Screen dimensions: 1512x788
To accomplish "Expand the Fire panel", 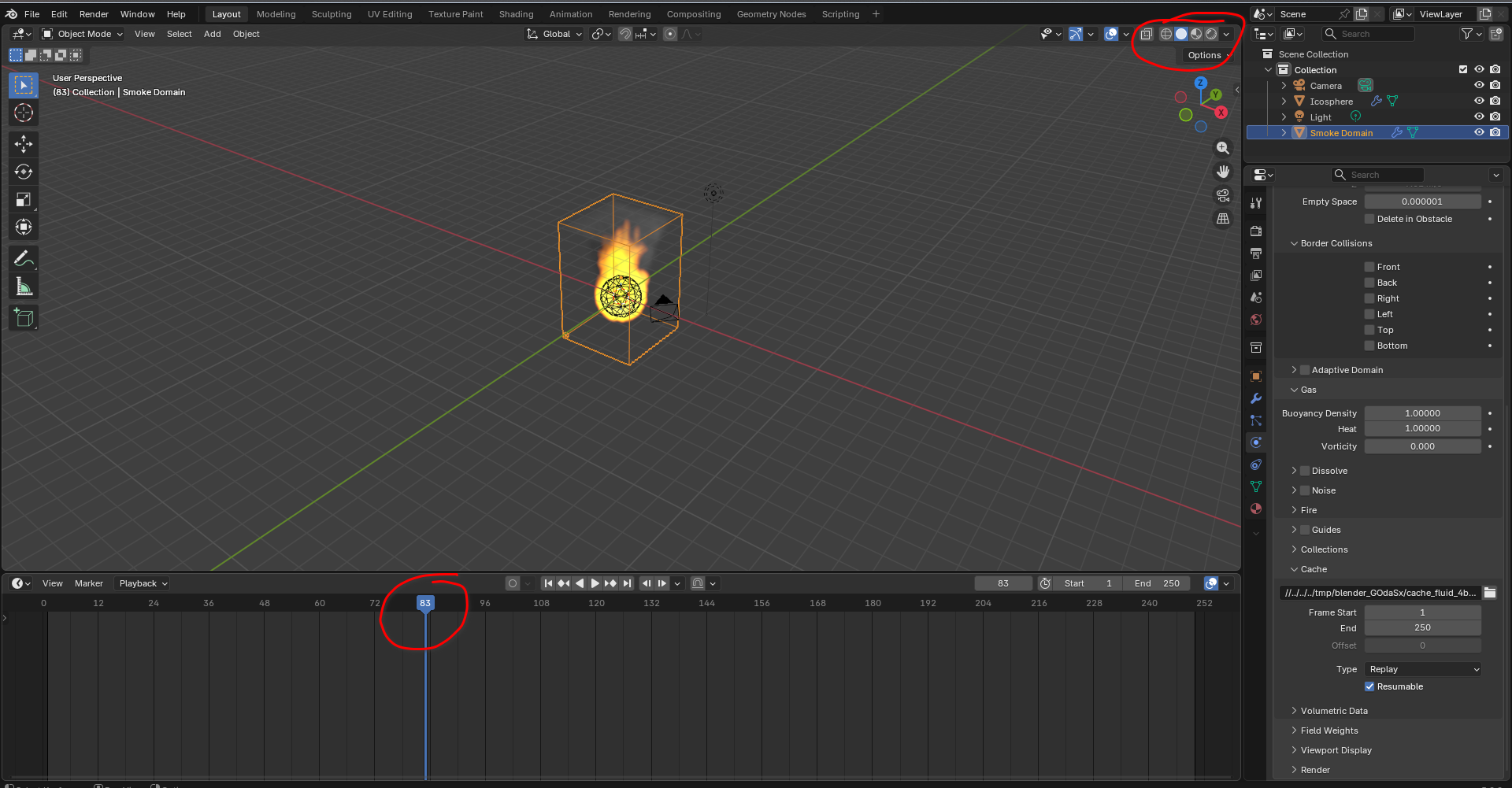I will point(1308,510).
